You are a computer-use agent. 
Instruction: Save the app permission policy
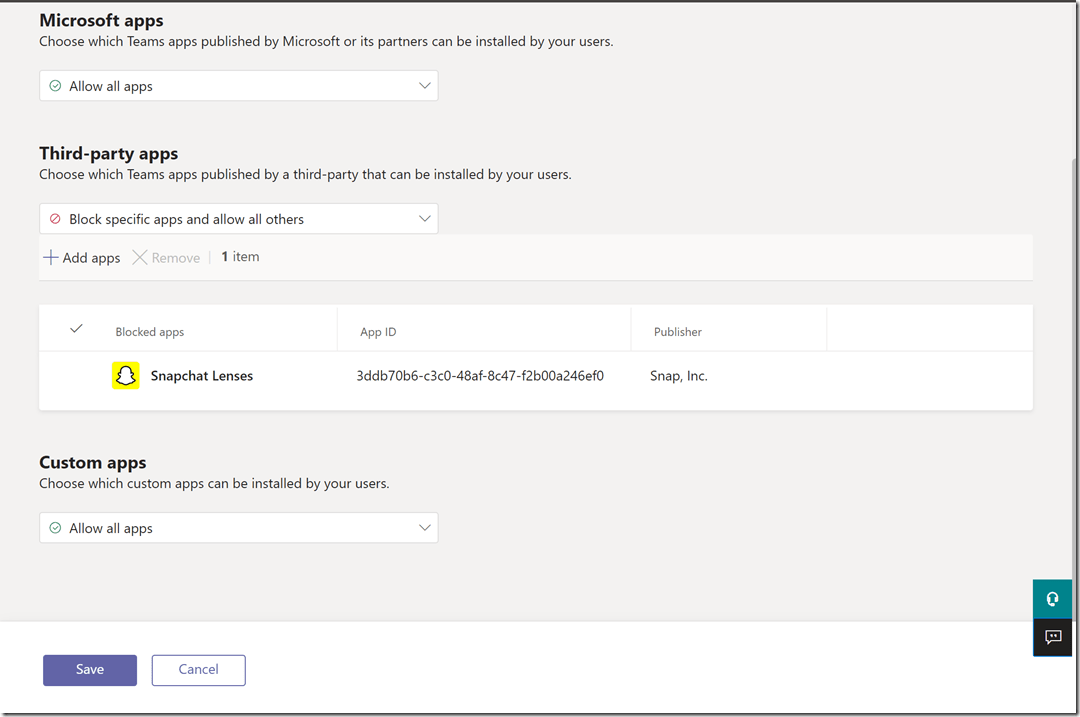point(90,670)
